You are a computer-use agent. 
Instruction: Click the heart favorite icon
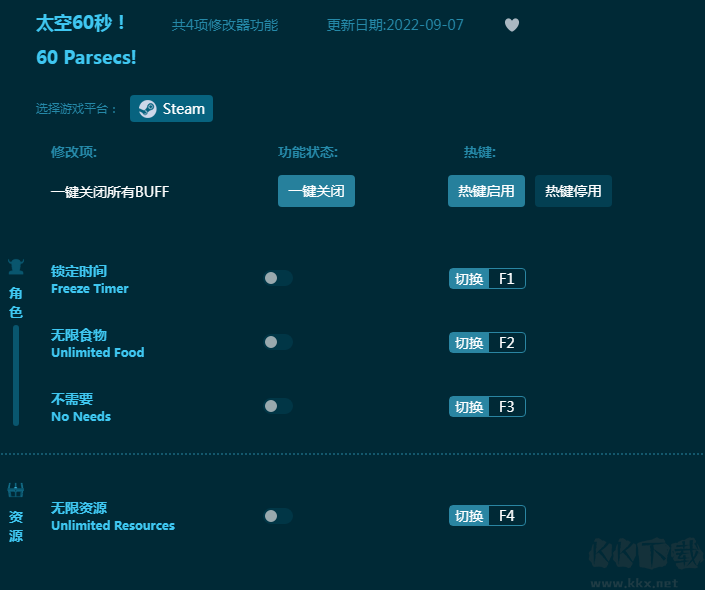coord(512,25)
